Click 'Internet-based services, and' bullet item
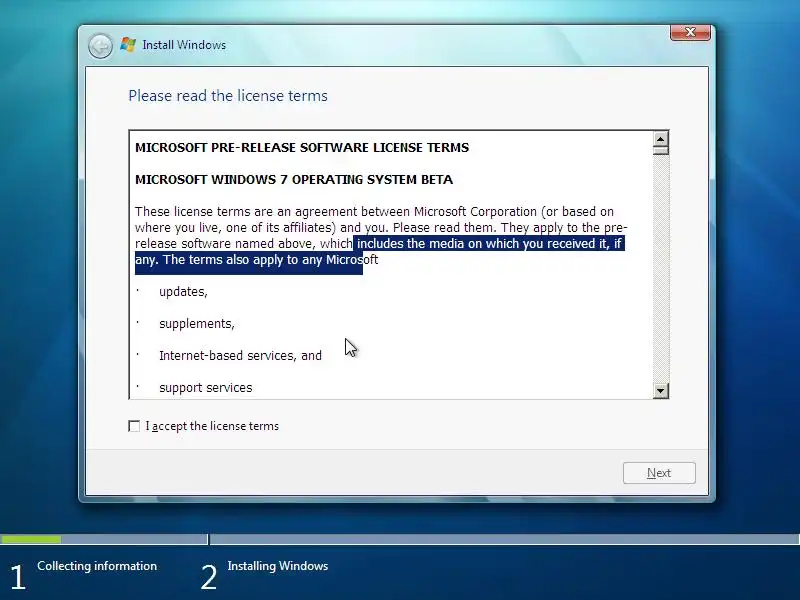 coord(240,356)
